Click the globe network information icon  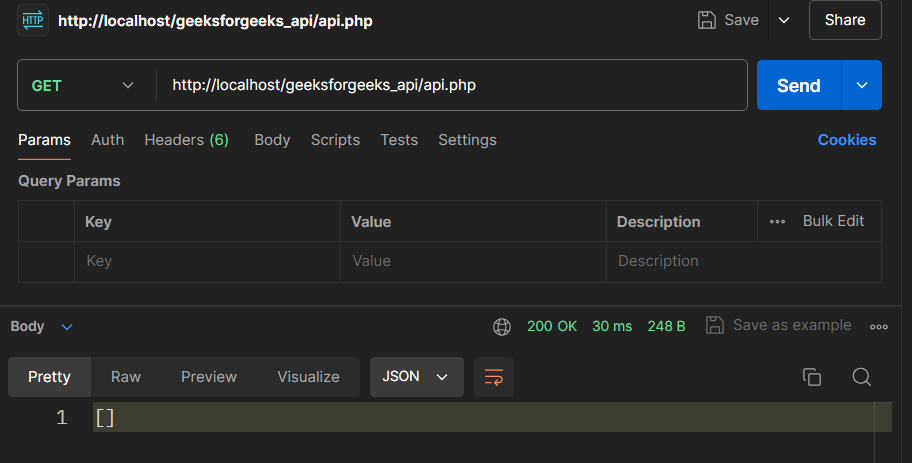[502, 326]
